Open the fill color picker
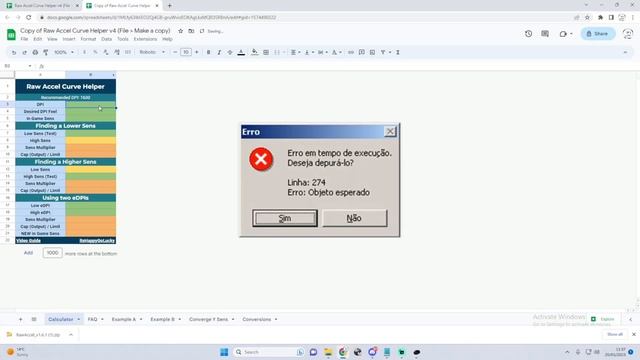640x360 pixels. pyautogui.click(x=255, y=52)
